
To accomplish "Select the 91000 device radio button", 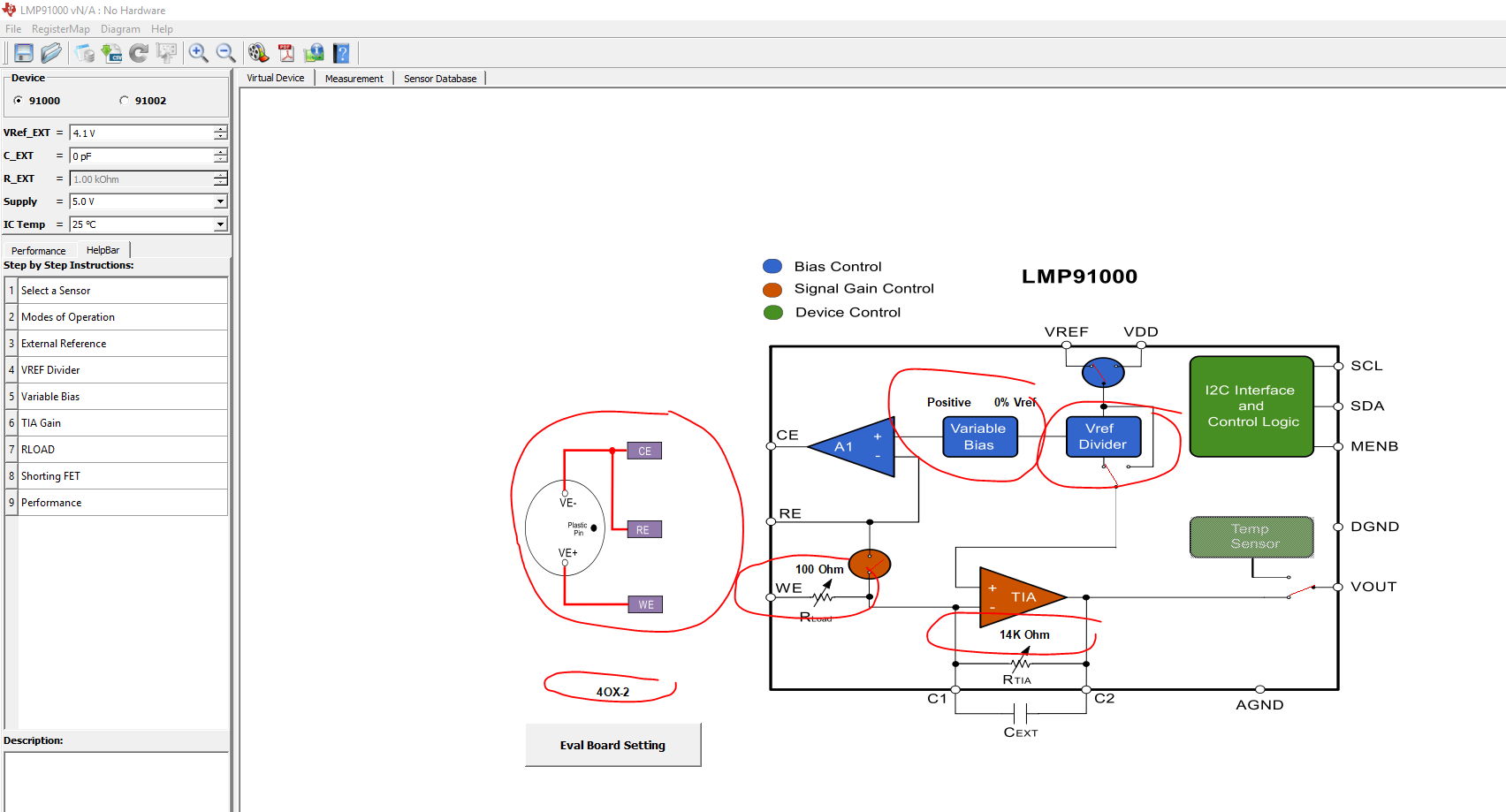I will tap(18, 101).
